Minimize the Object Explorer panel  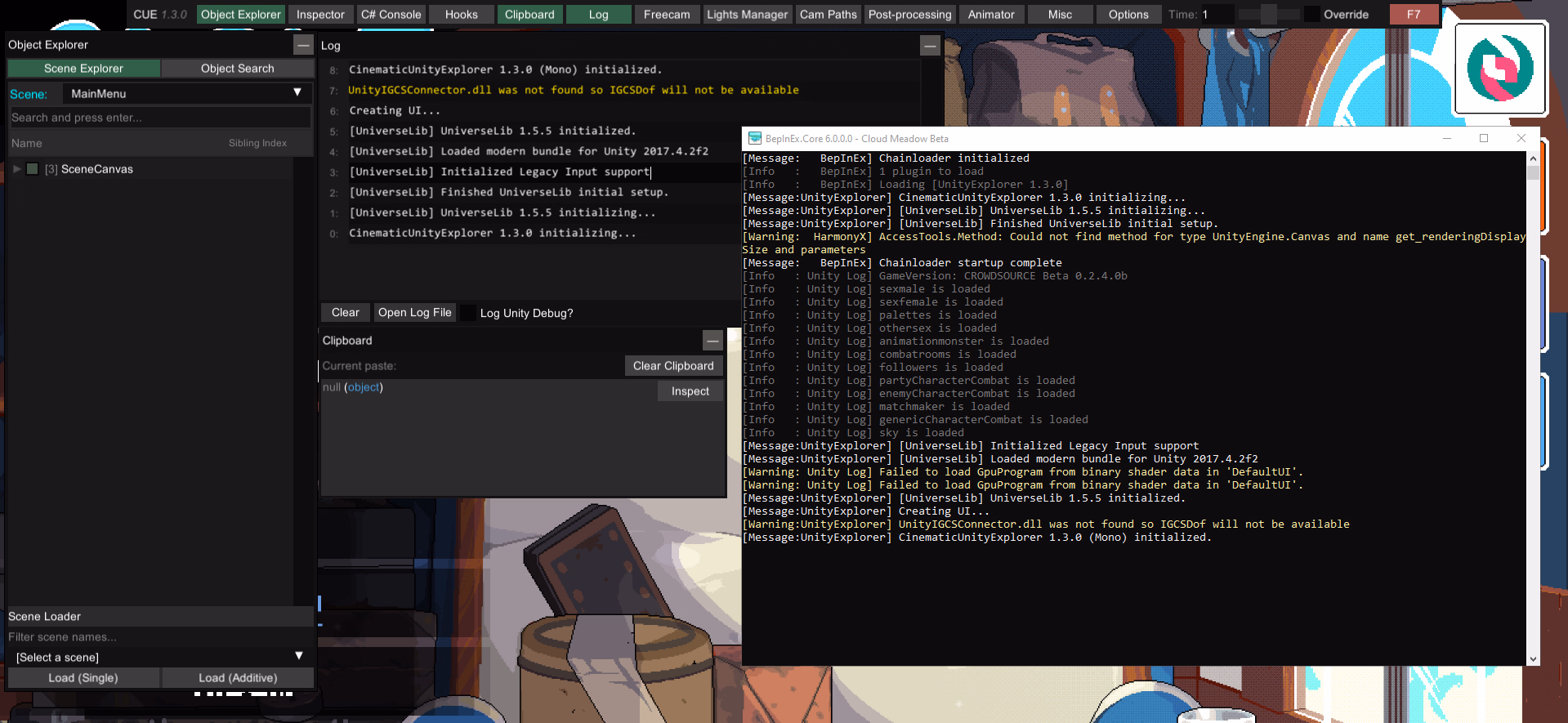pyautogui.click(x=303, y=46)
